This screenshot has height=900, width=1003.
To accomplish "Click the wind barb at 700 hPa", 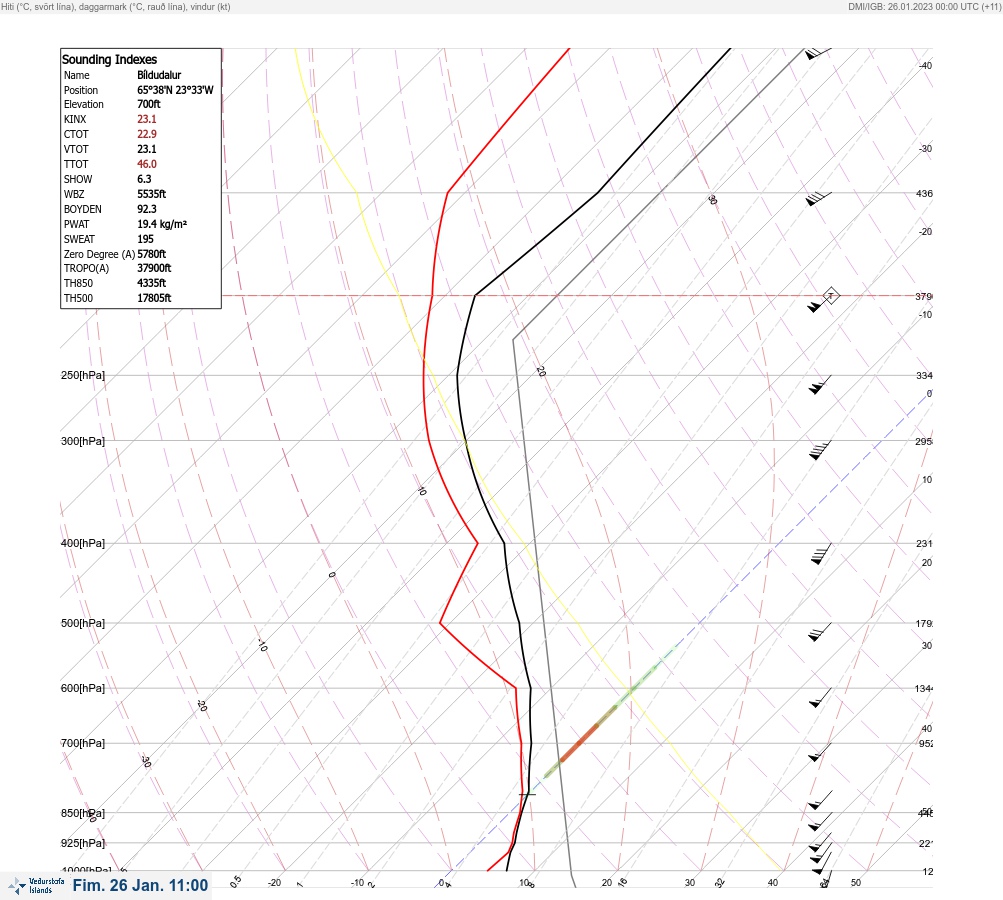I will (x=820, y=752).
